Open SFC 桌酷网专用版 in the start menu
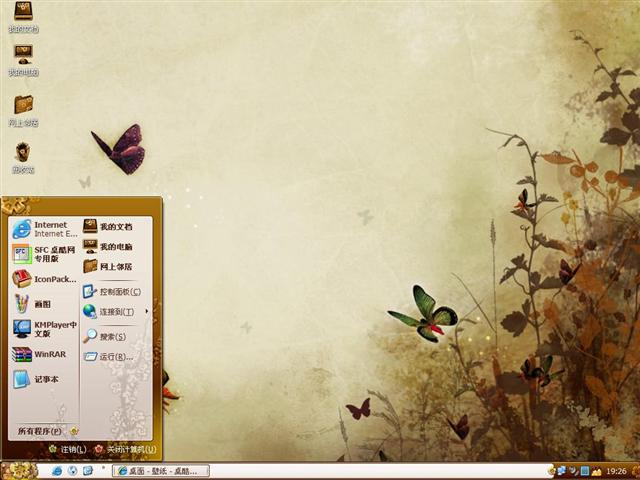The image size is (640, 480). click(x=44, y=254)
